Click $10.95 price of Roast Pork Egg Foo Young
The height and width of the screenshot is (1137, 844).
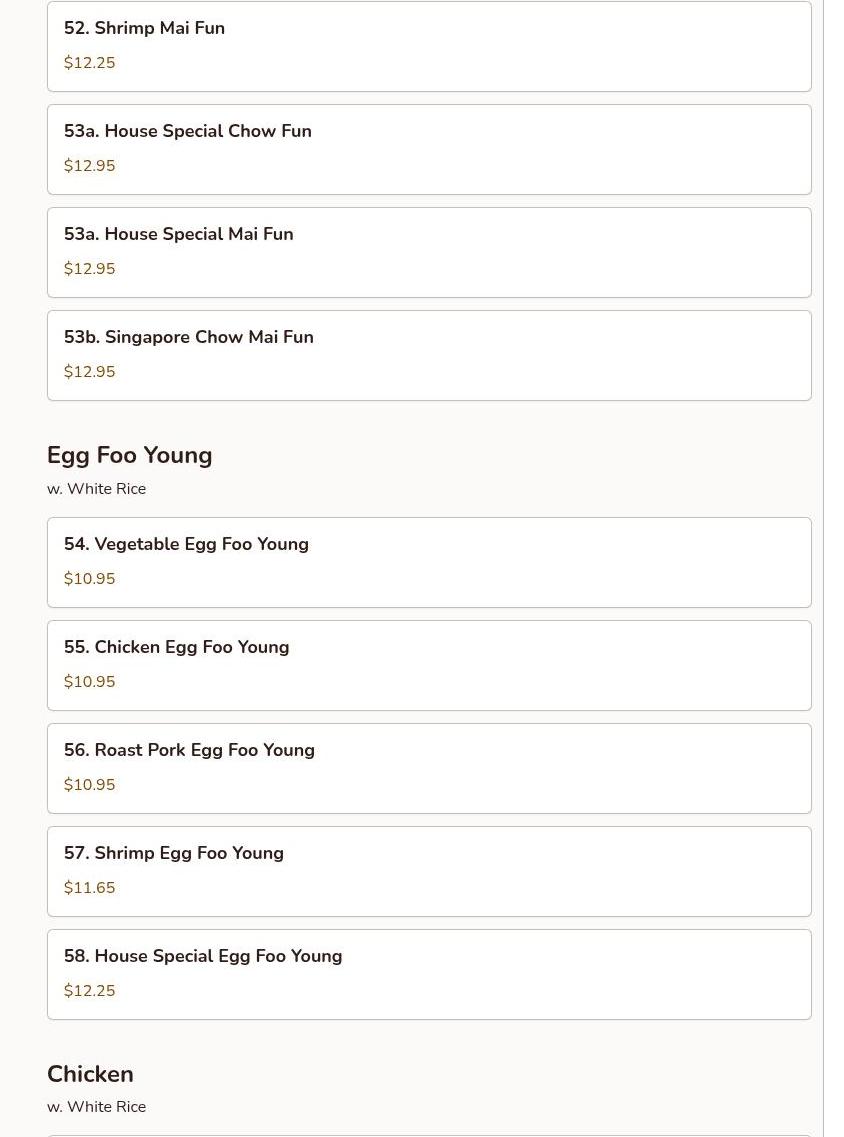click(x=89, y=785)
